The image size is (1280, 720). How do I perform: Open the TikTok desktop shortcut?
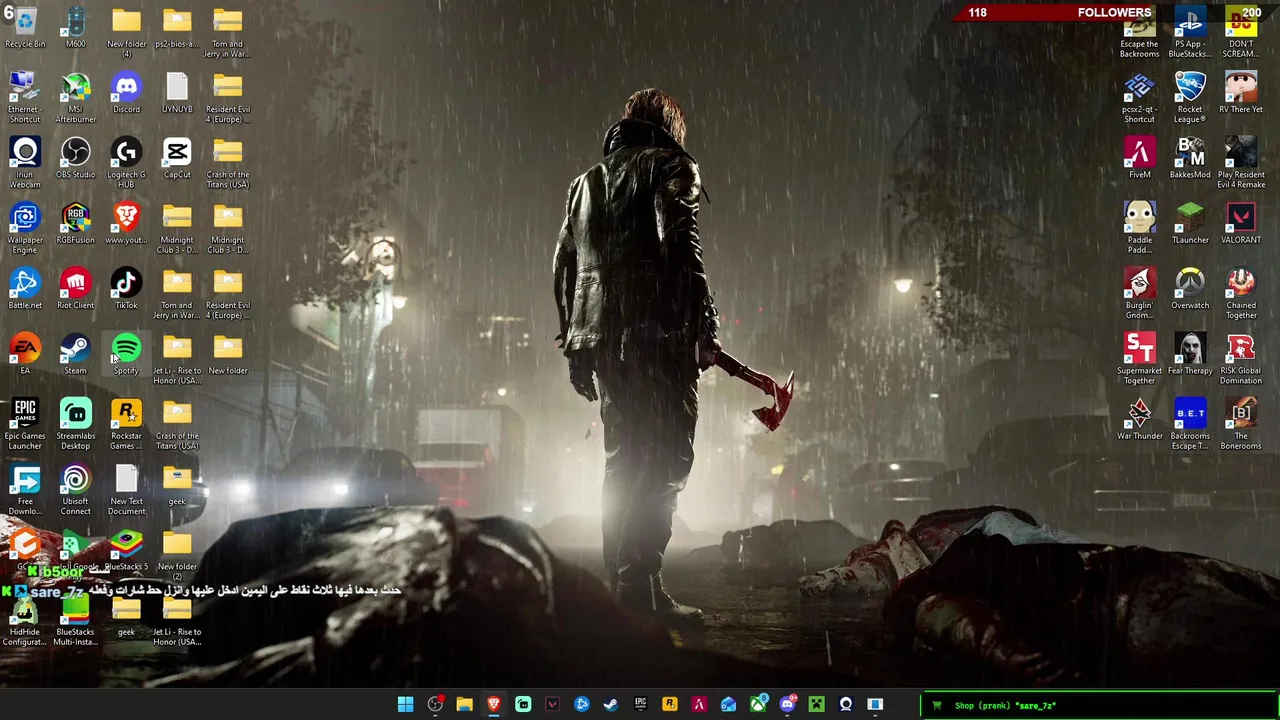point(126,289)
